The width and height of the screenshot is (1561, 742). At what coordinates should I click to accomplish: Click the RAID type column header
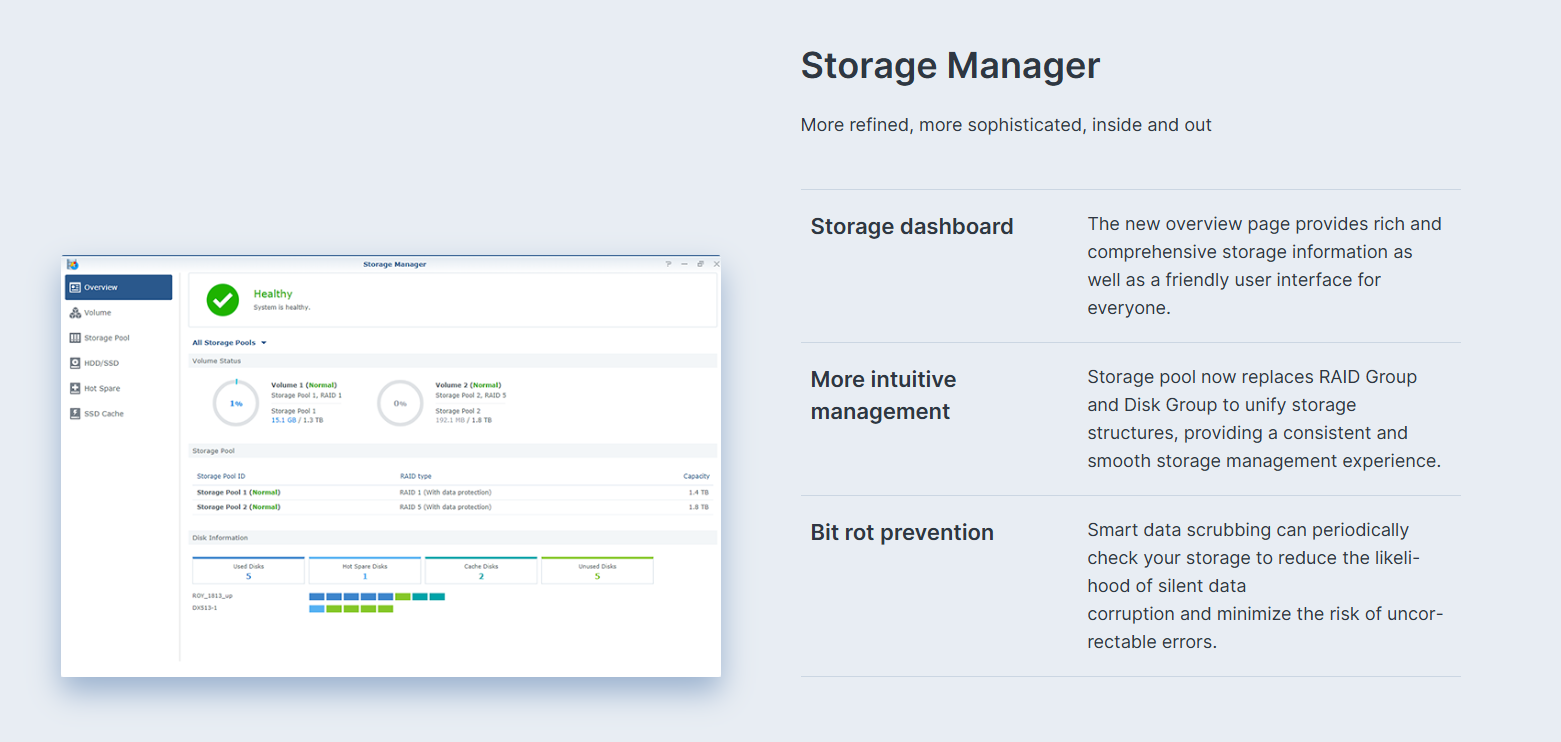point(416,476)
